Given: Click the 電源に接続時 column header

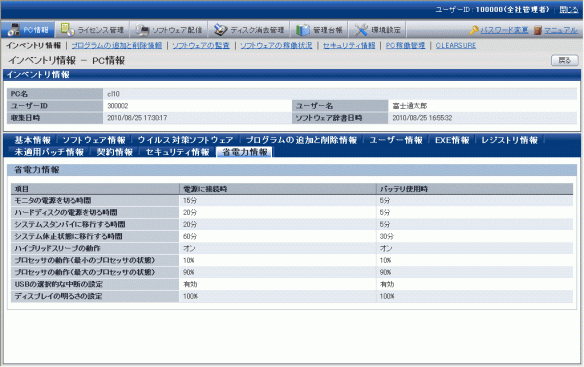Looking at the screenshot, I should pos(278,189).
